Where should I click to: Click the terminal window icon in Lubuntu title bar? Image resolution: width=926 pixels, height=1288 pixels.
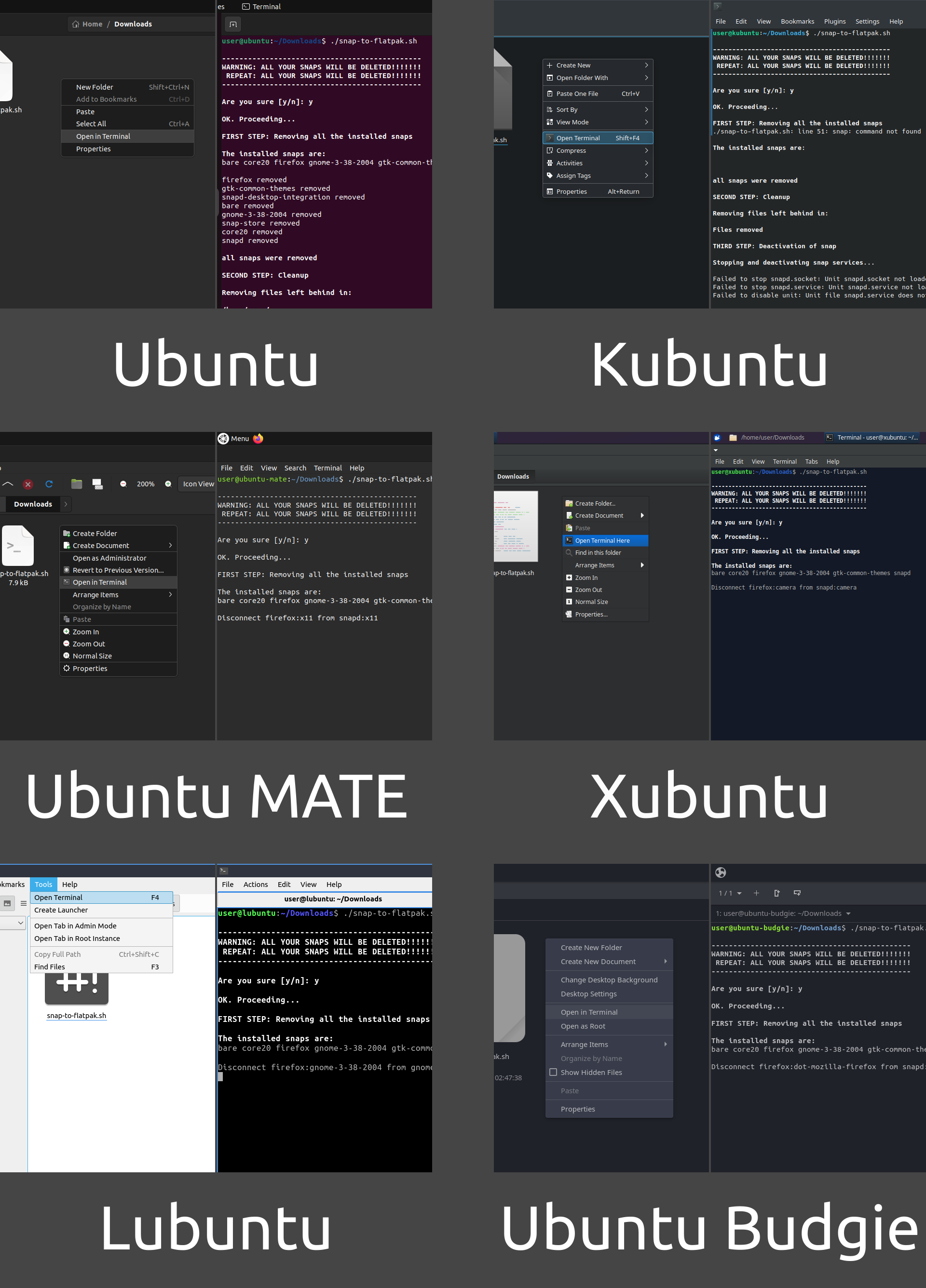pyautogui.click(x=224, y=871)
